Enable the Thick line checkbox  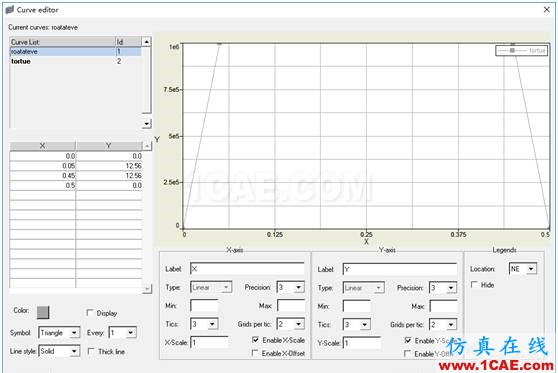point(91,351)
